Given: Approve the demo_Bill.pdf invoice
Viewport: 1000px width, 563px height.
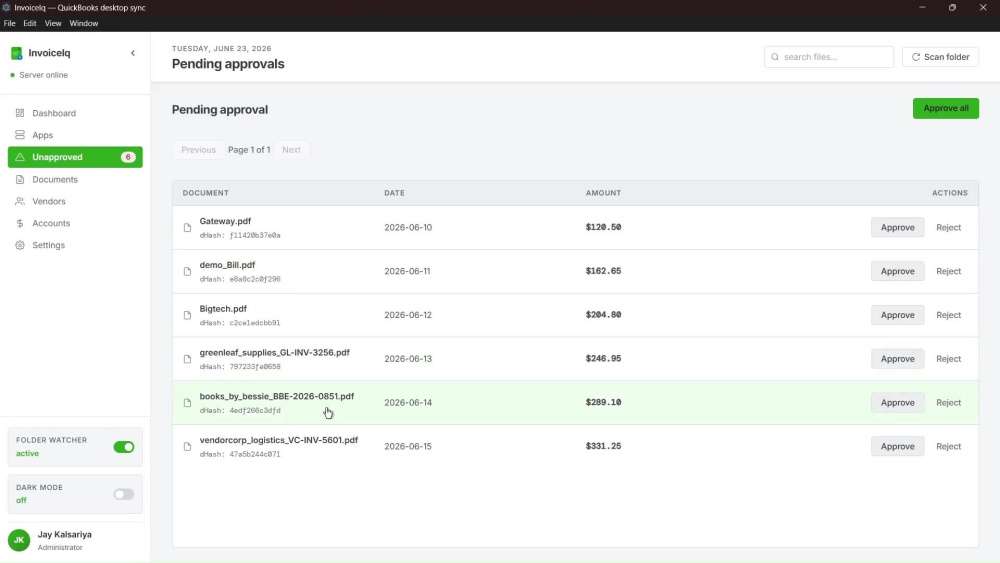Looking at the screenshot, I should pos(897,271).
